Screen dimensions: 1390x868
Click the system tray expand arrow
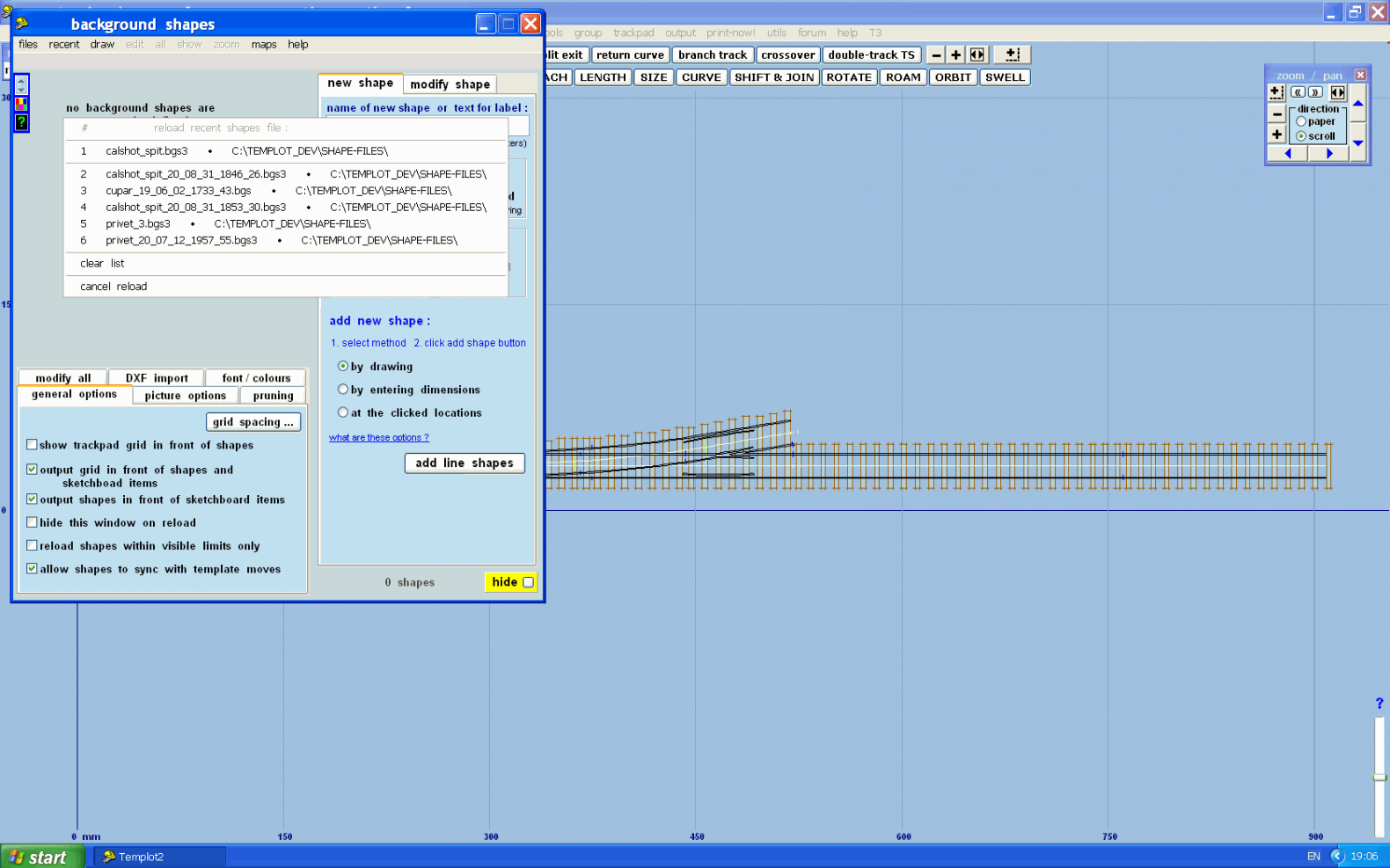[x=1337, y=857]
